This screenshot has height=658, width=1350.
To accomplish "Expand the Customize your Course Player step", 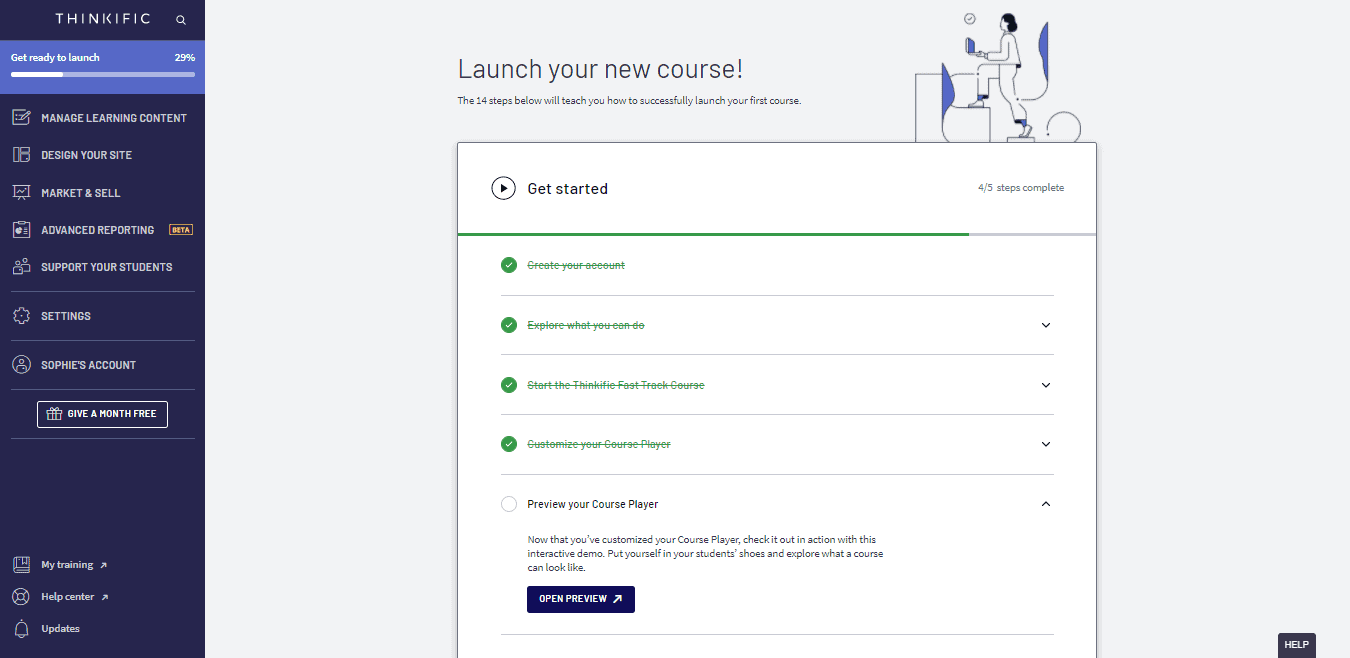I will [1046, 444].
